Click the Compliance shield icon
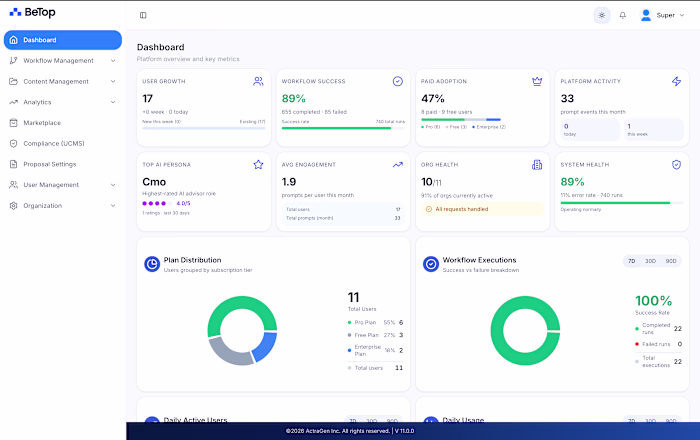 click(x=13, y=143)
